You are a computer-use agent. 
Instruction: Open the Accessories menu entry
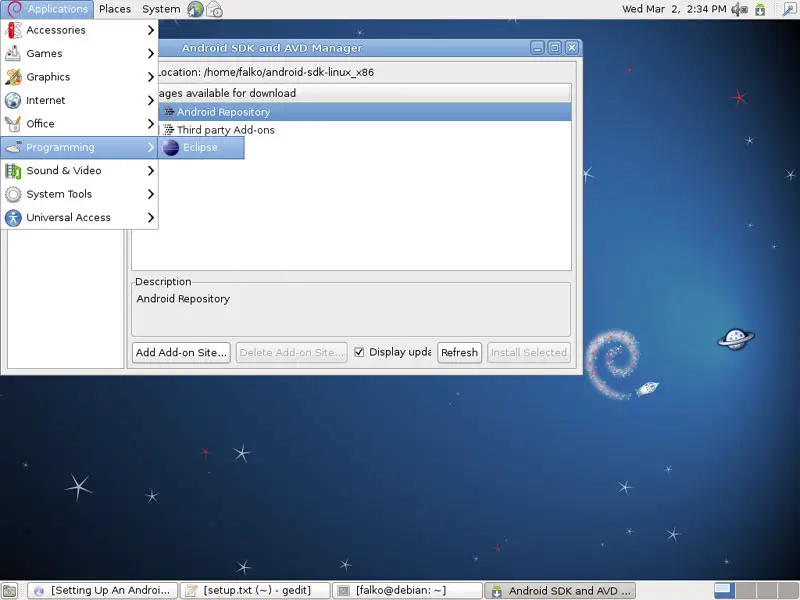[x=79, y=30]
